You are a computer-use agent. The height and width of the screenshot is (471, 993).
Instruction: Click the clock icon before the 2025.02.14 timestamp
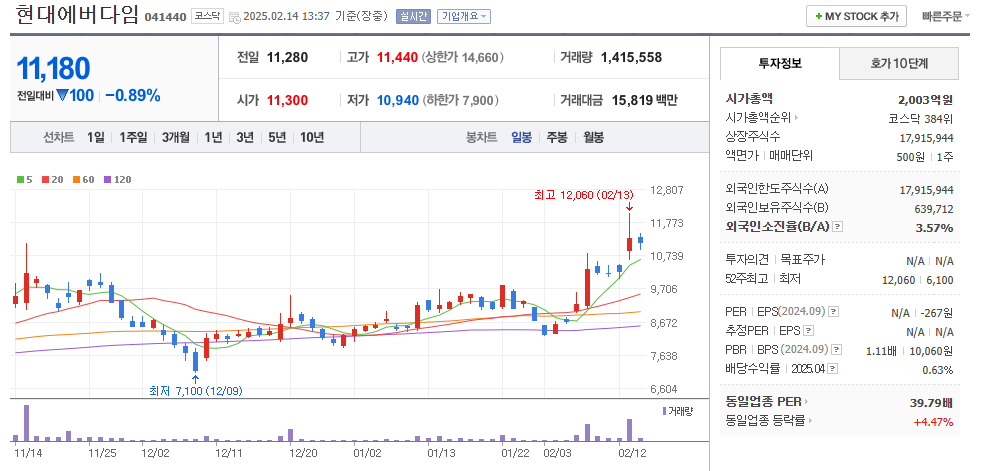(234, 17)
